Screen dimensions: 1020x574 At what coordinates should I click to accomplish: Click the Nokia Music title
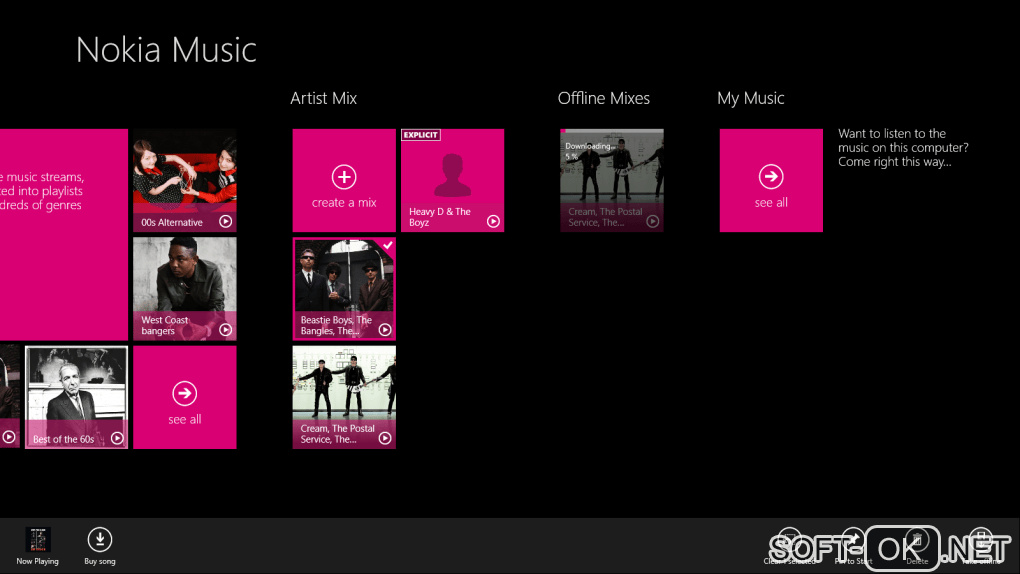(x=167, y=49)
